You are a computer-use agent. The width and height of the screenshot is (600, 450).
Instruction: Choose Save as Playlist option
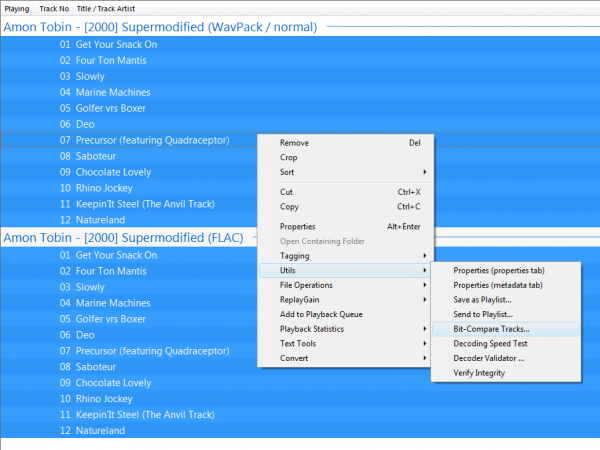point(482,299)
